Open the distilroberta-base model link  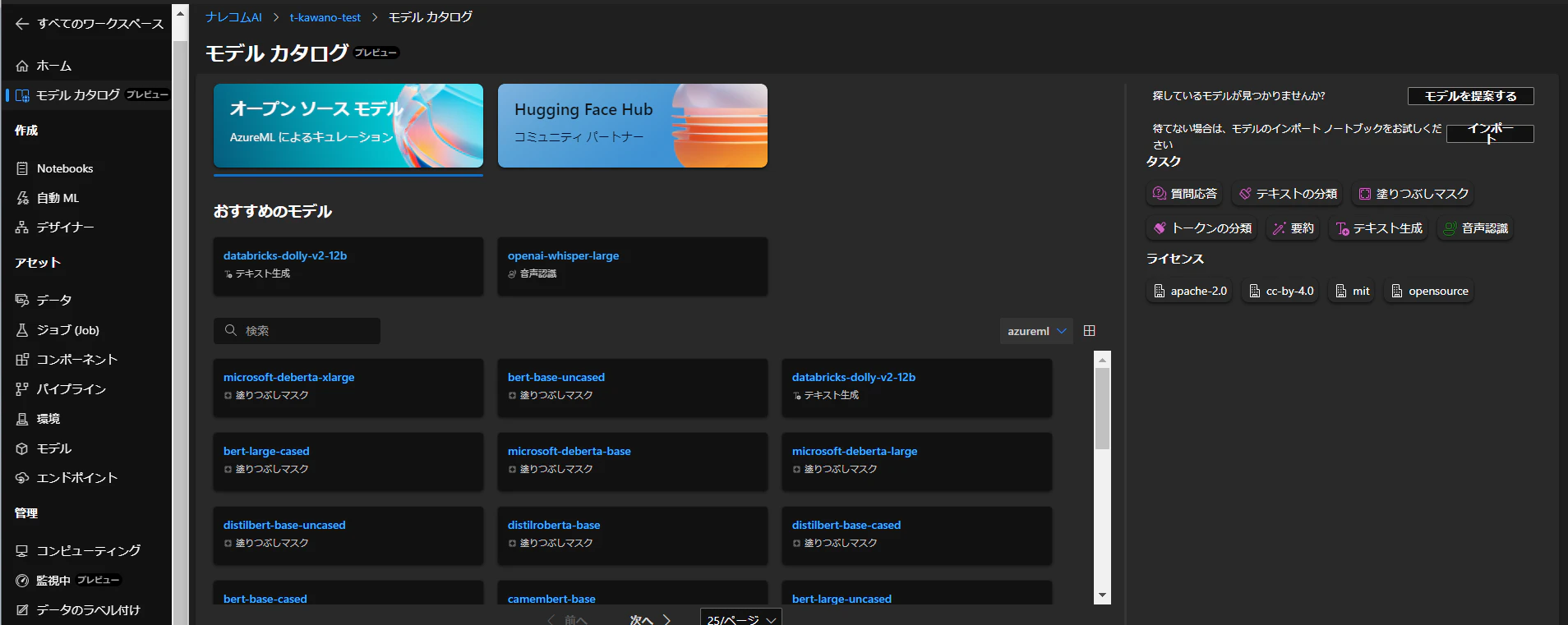(554, 525)
